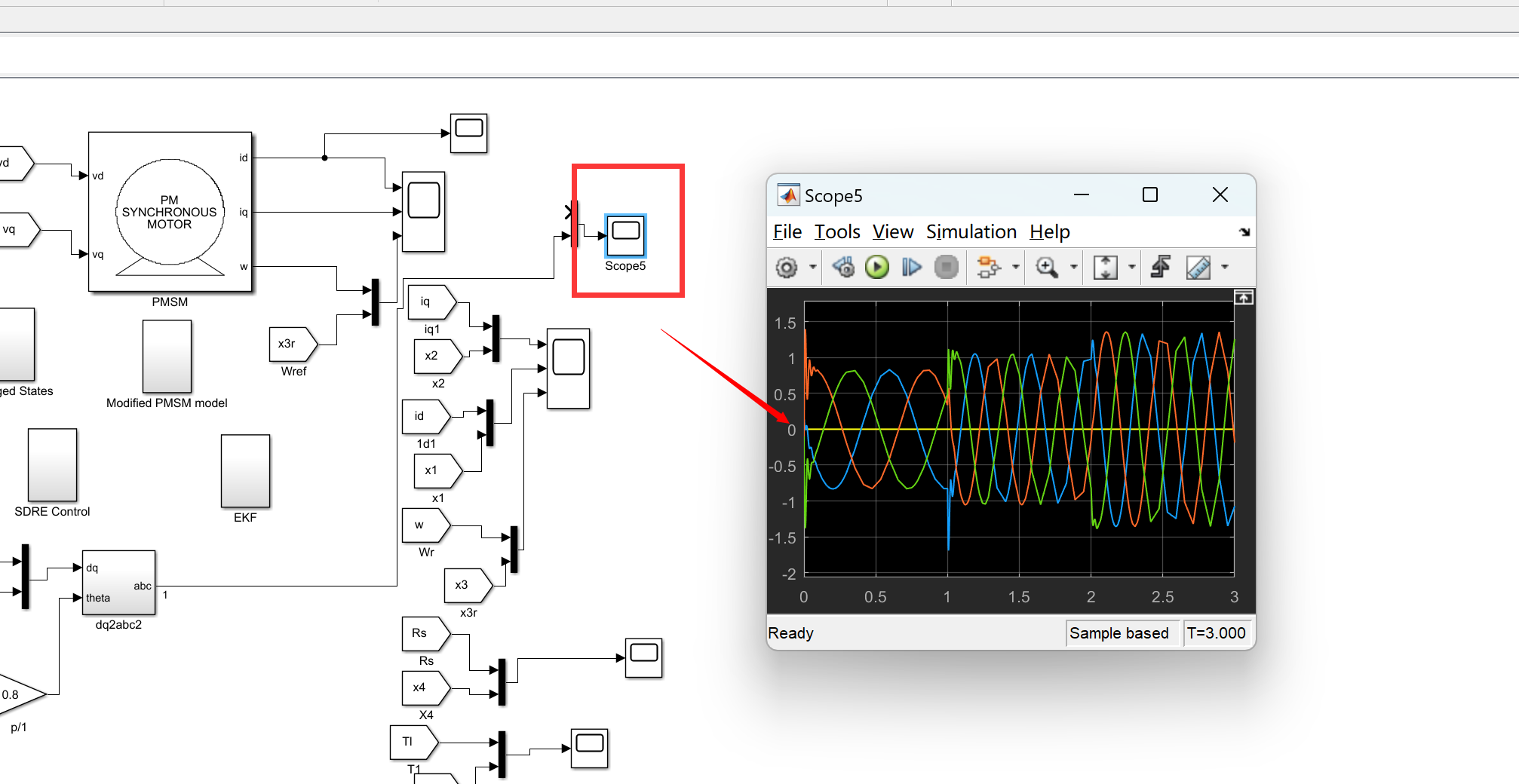Open the File menu in Scope5
This screenshot has width=1519, height=784.
pyautogui.click(x=787, y=232)
